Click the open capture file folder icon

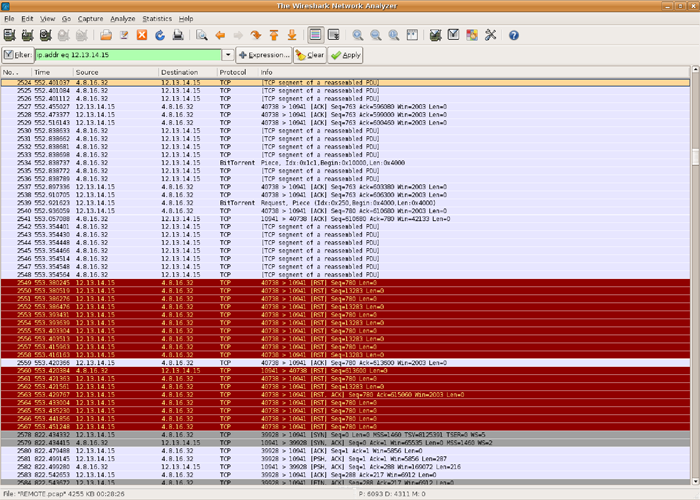[107, 35]
